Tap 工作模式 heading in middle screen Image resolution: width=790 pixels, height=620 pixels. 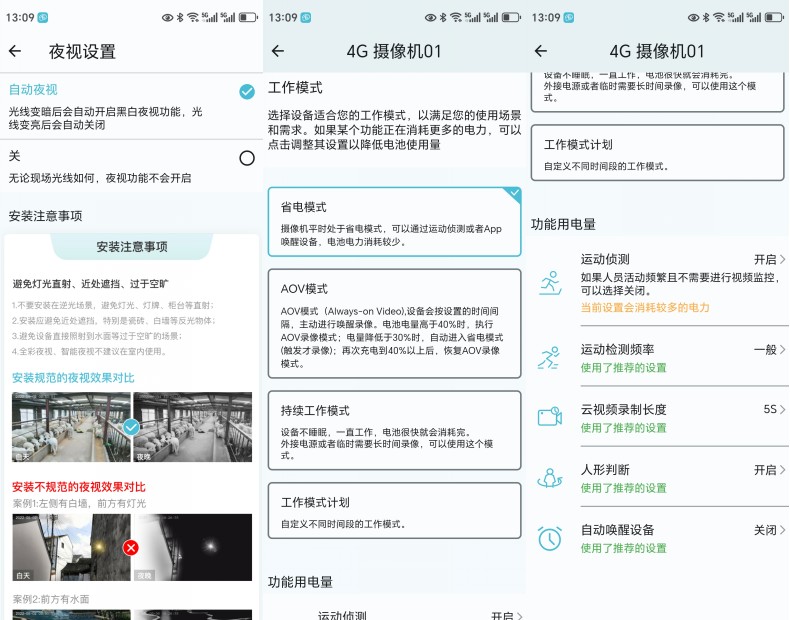(295, 88)
